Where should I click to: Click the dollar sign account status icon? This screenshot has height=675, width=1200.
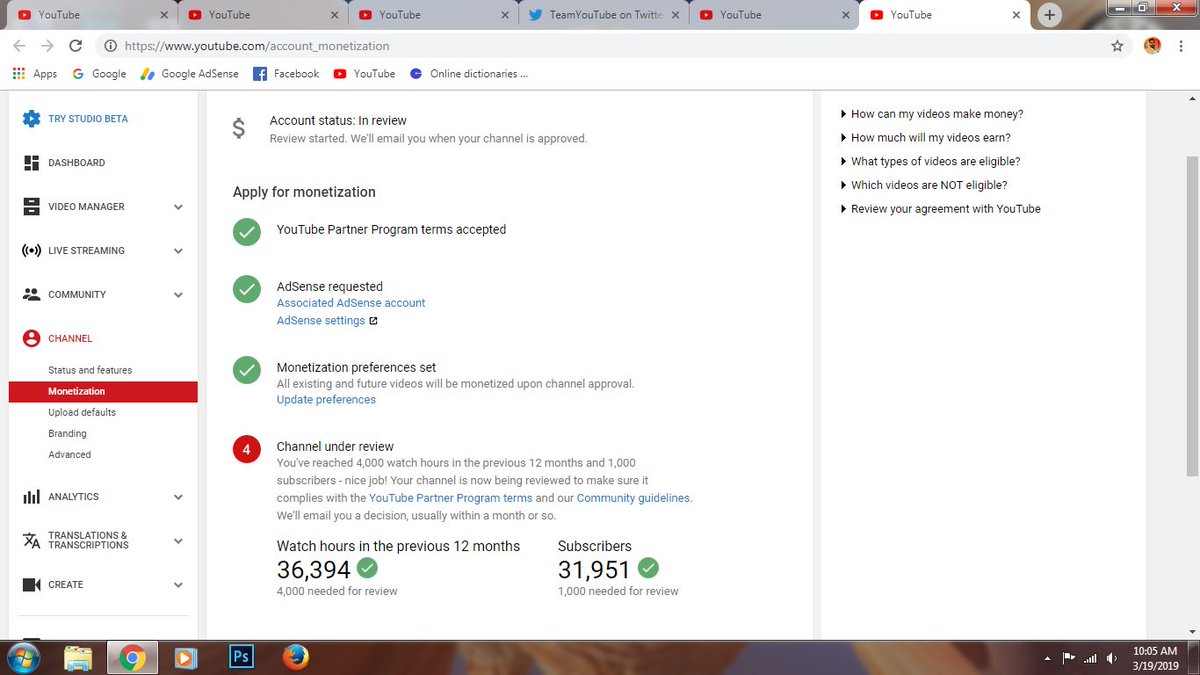coord(238,128)
